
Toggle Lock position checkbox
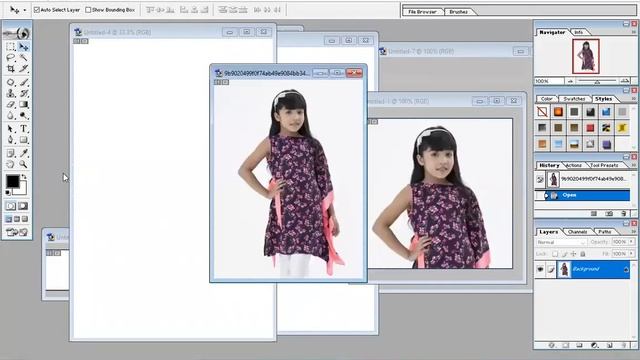click(573, 254)
